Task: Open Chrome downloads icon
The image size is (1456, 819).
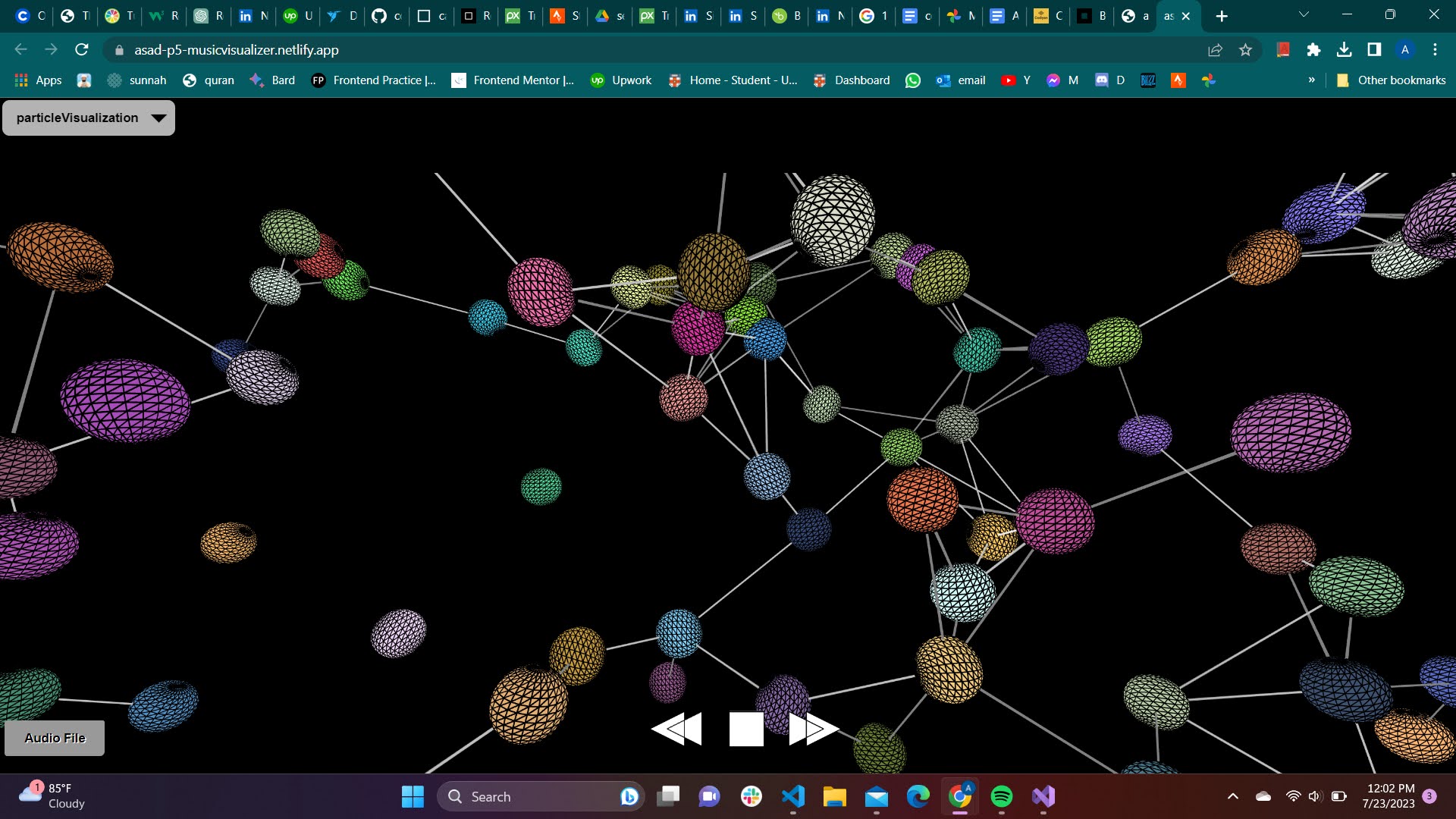Action: tap(1344, 50)
